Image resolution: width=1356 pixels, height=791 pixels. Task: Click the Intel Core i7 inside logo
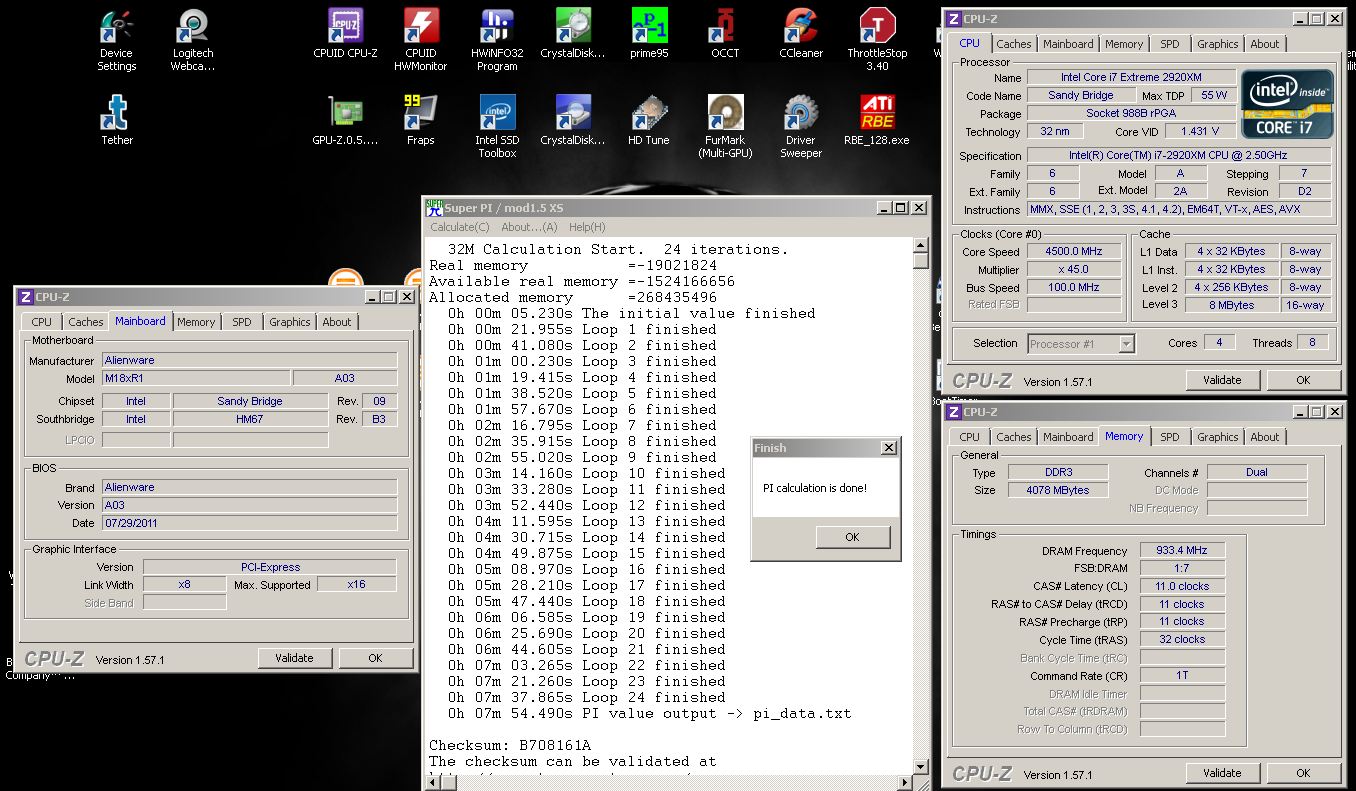point(1287,103)
